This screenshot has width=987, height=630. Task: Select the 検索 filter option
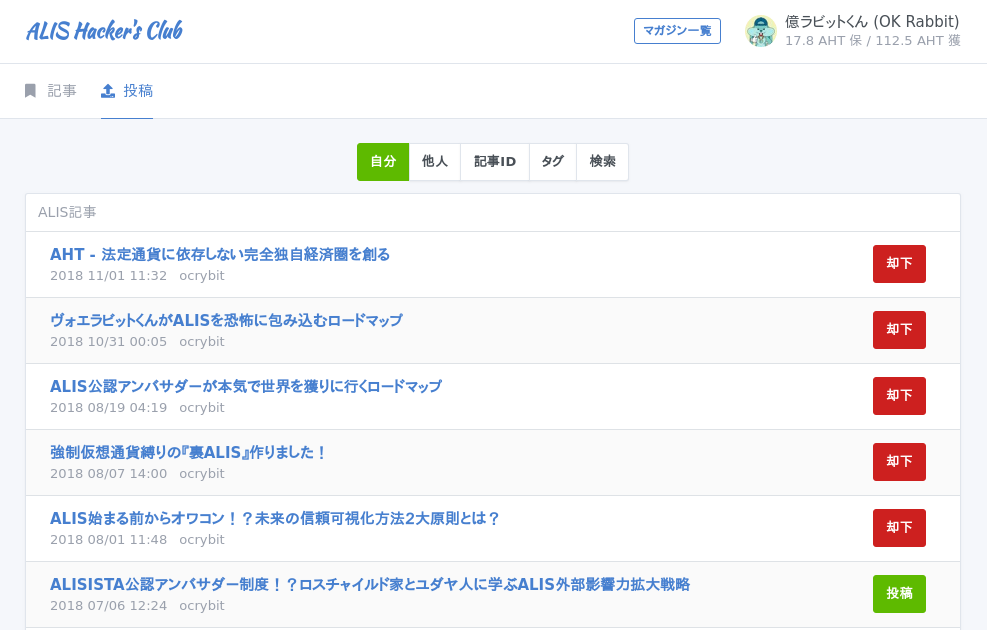[x=602, y=162]
